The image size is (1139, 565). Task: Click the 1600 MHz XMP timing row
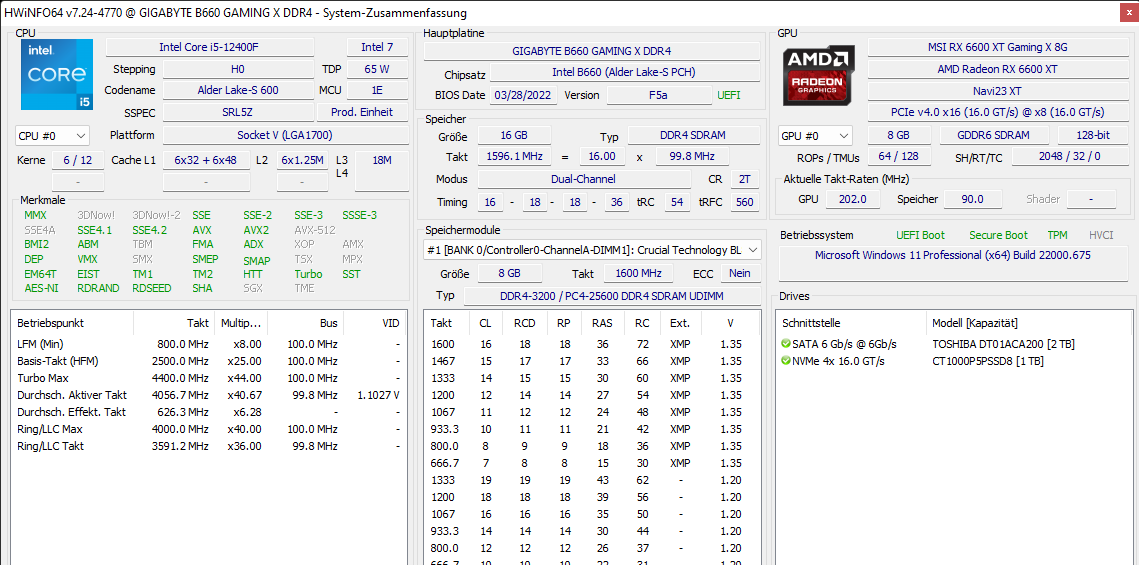(591, 344)
